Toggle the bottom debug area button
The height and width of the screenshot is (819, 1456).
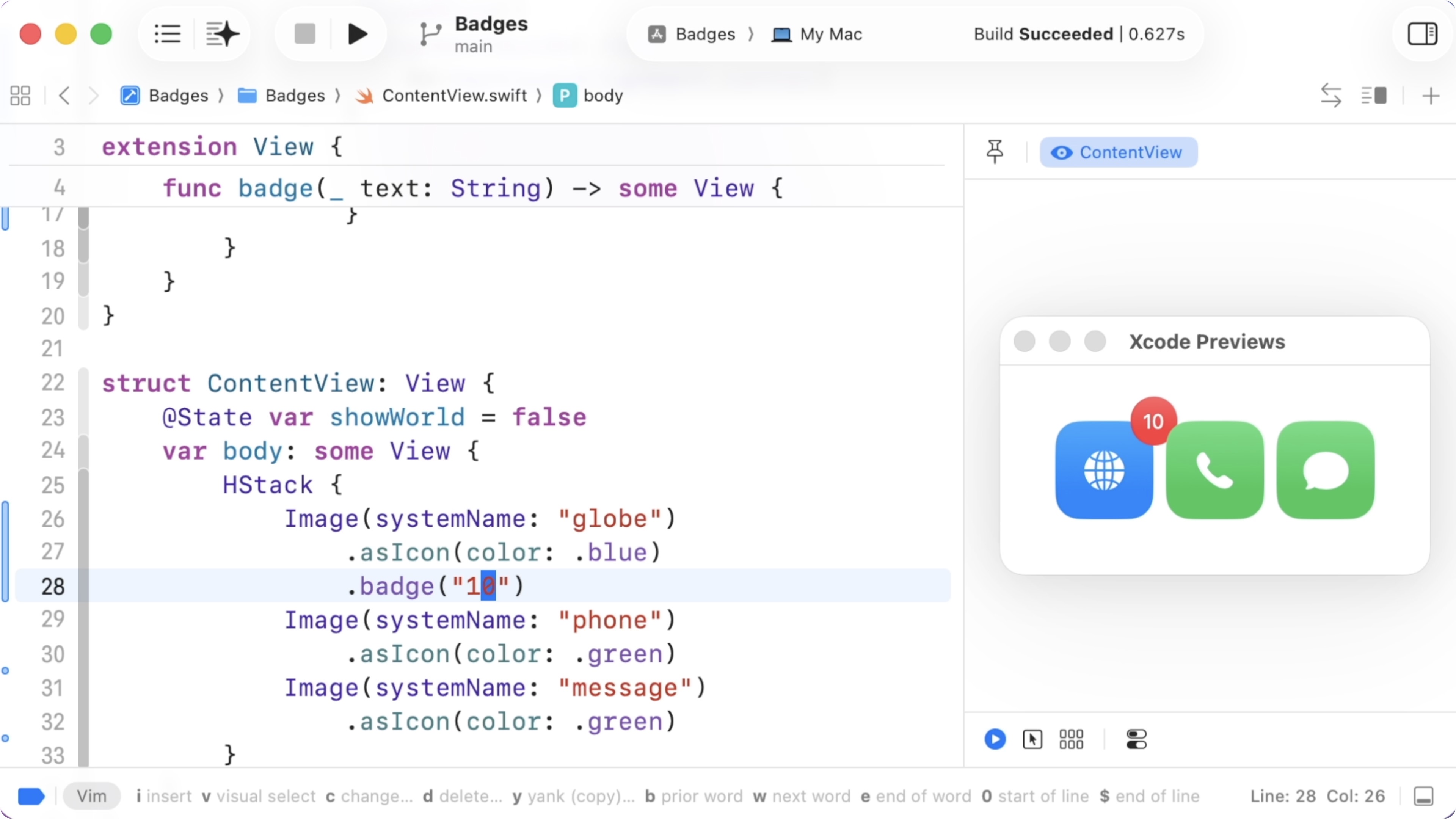click(x=1423, y=796)
